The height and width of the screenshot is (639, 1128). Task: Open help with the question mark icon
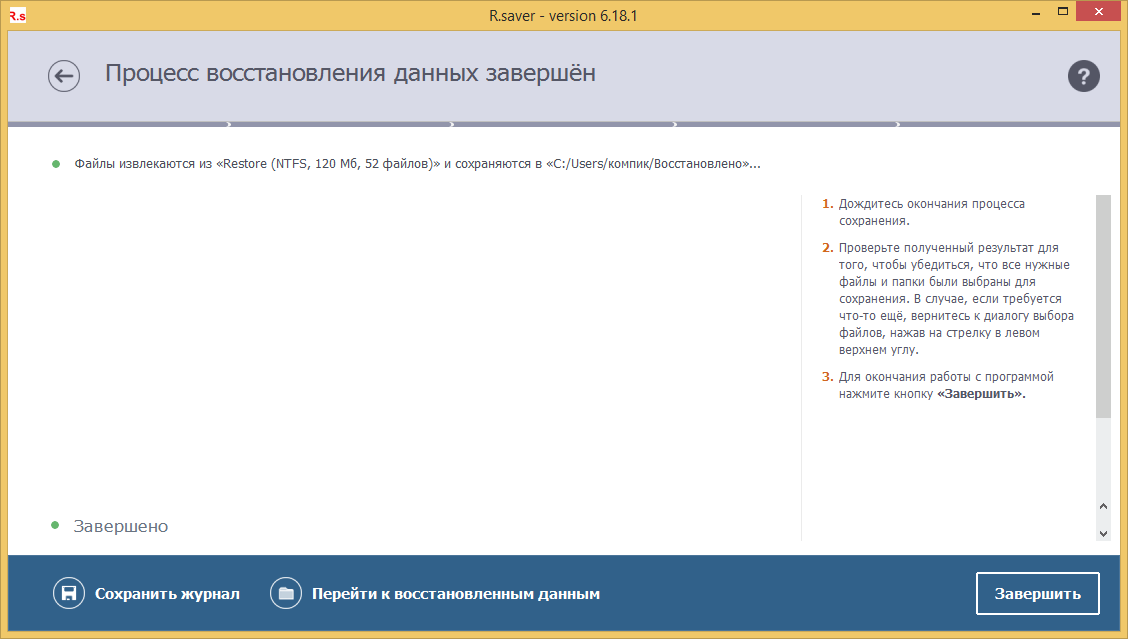pos(1083,76)
